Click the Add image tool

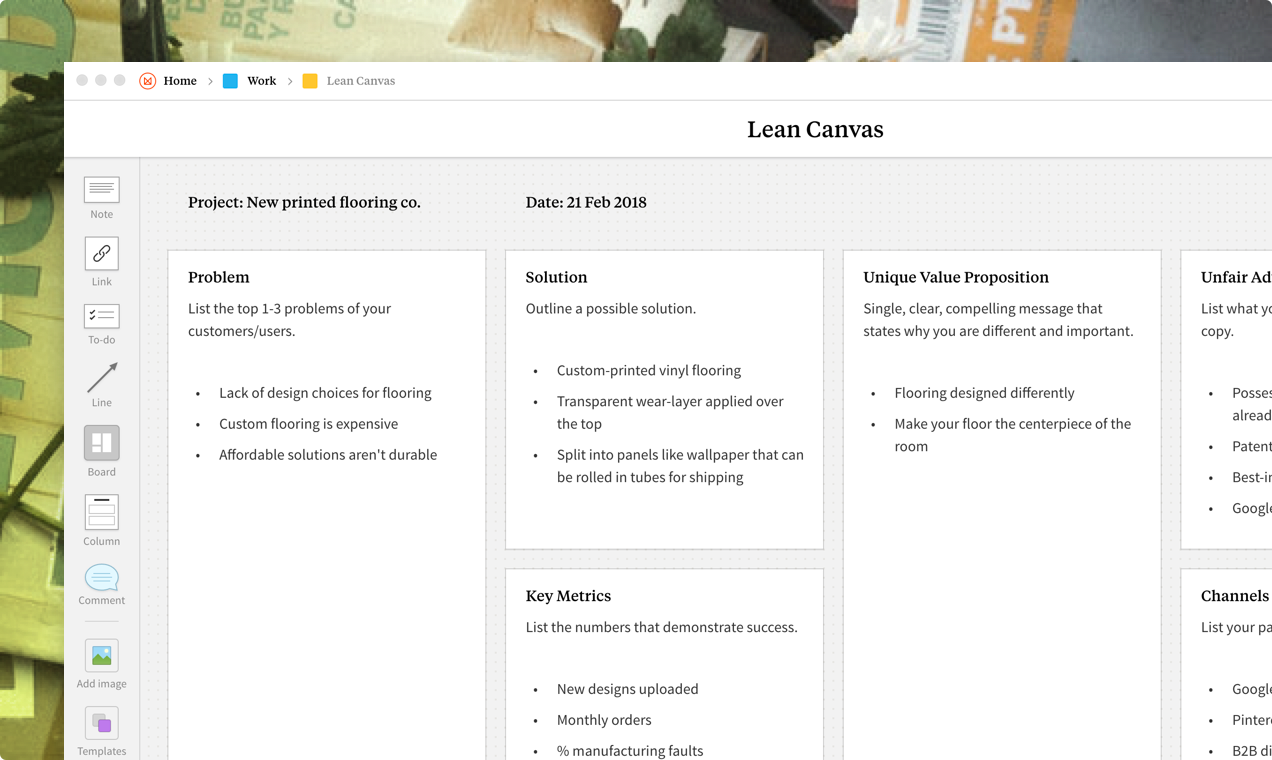point(101,664)
